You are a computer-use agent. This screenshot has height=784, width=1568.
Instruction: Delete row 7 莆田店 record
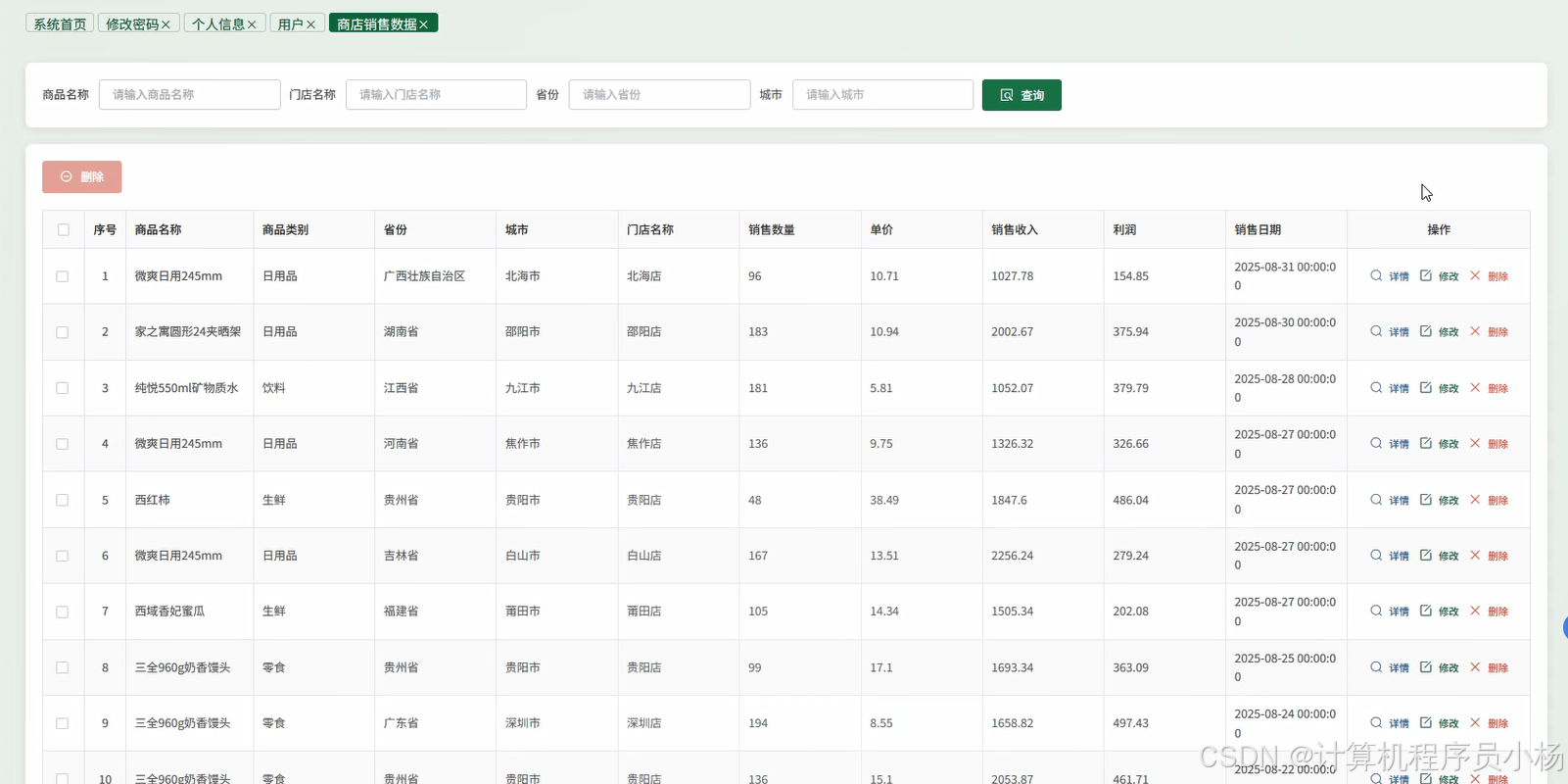1489,612
